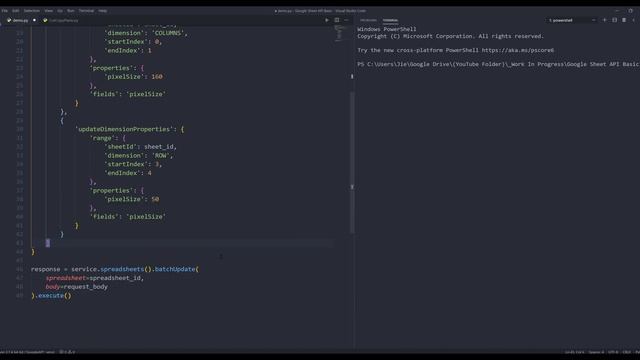Click body=request_body argument
640x360 pixels.
[x=77, y=287]
